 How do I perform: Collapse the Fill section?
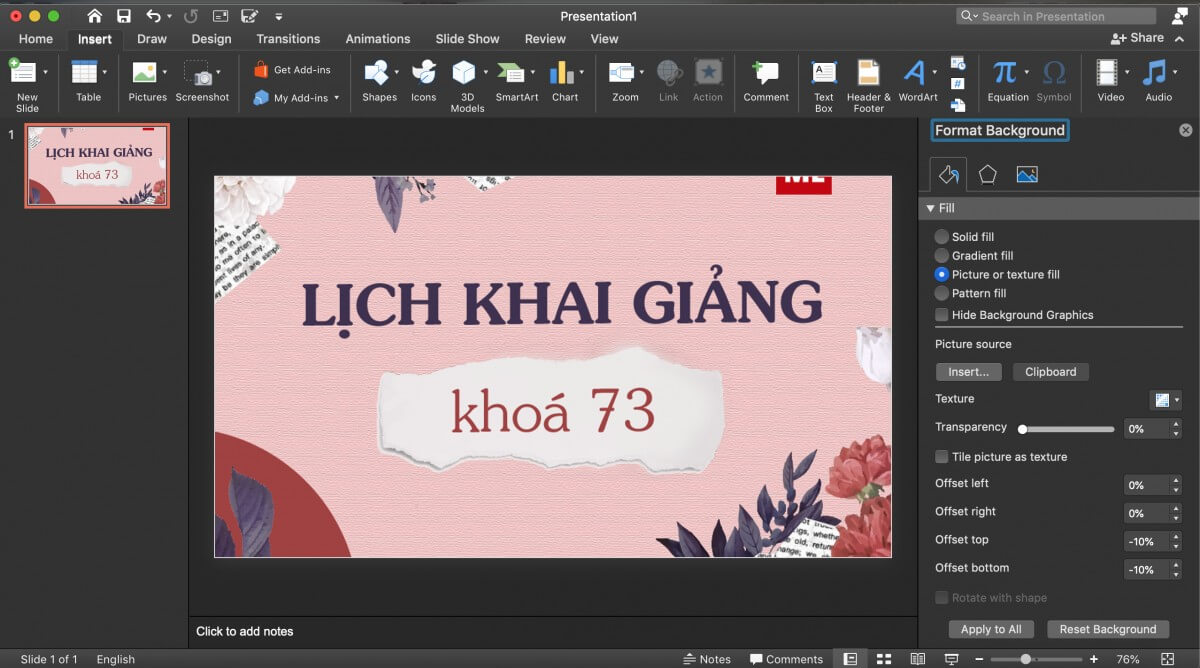(931, 208)
